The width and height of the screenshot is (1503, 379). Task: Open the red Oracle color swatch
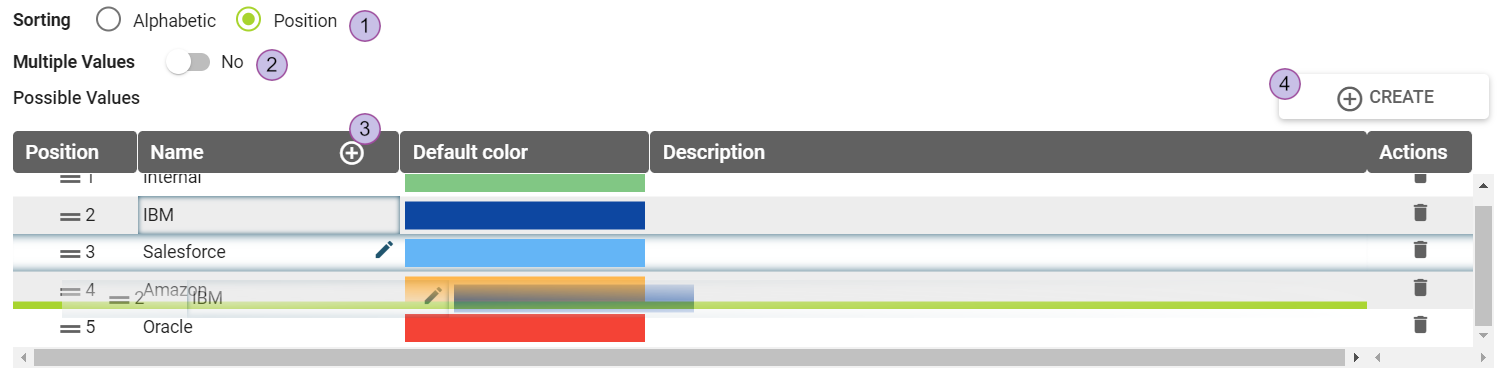525,328
